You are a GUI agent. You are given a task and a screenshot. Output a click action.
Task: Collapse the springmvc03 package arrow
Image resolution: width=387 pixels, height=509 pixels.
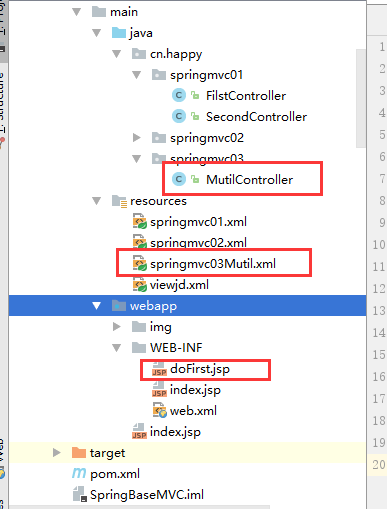tap(137, 159)
